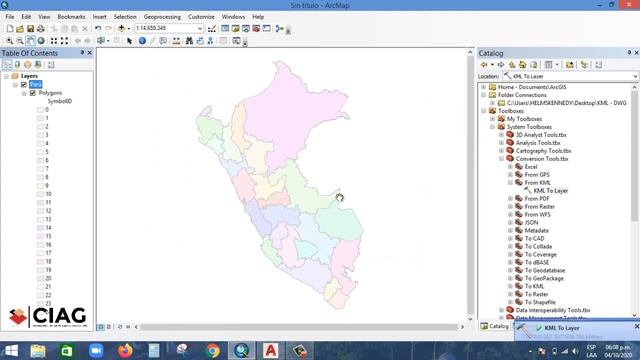Create a new map document
Image resolution: width=640 pixels, height=360 pixels.
9,29
